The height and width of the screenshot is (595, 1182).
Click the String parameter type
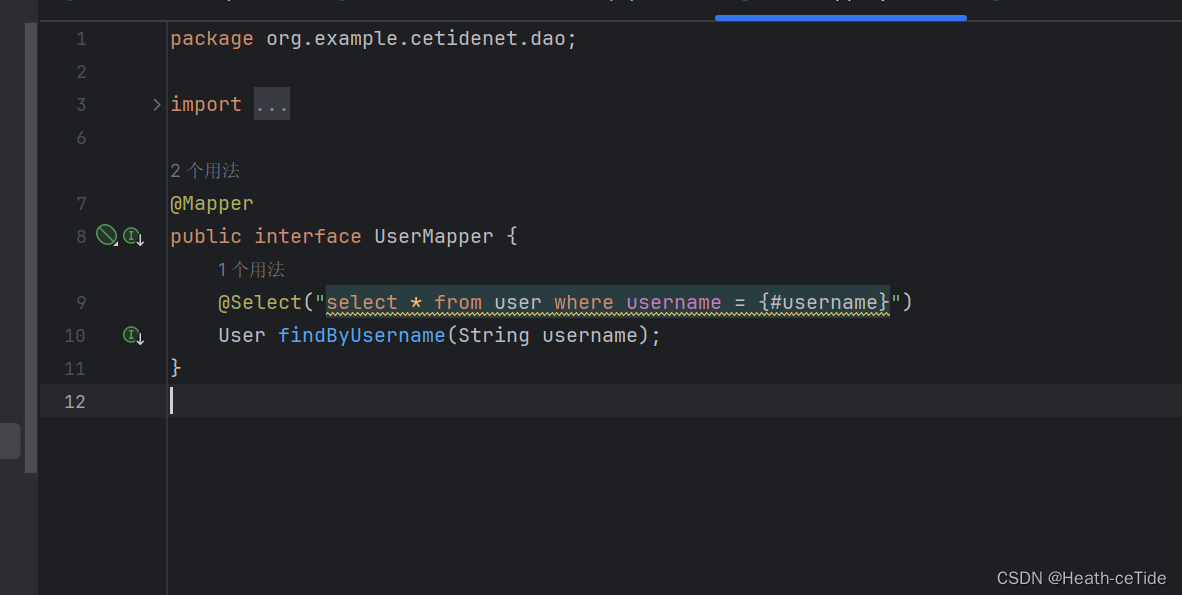(x=494, y=335)
